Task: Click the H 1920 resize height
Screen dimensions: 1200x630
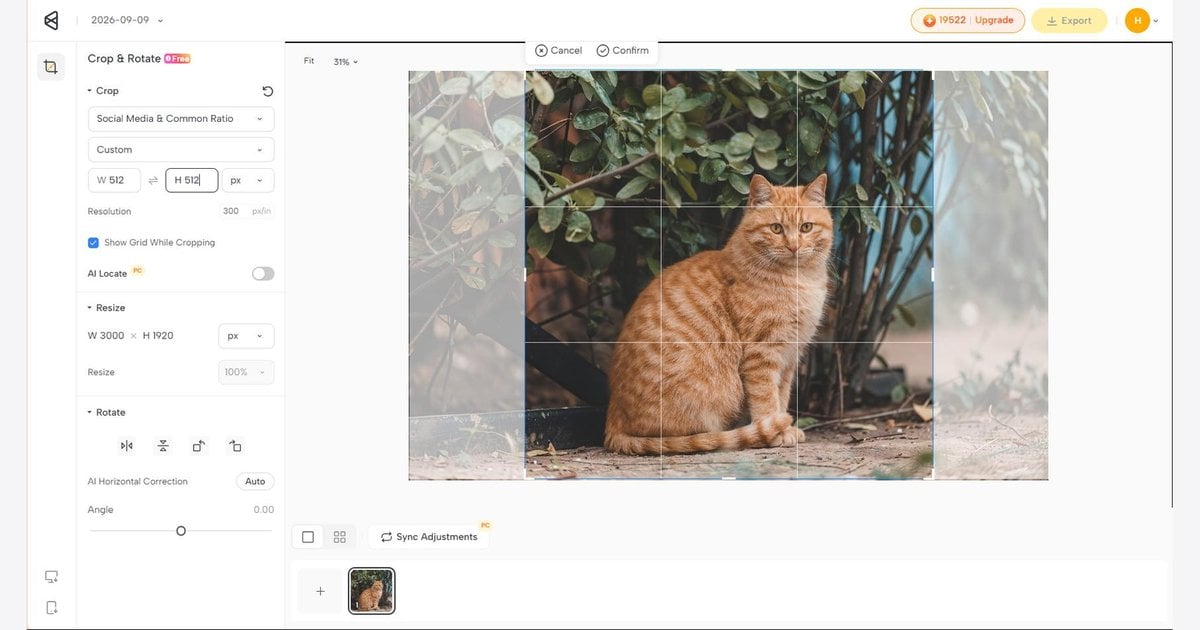Action: pyautogui.click(x=158, y=336)
